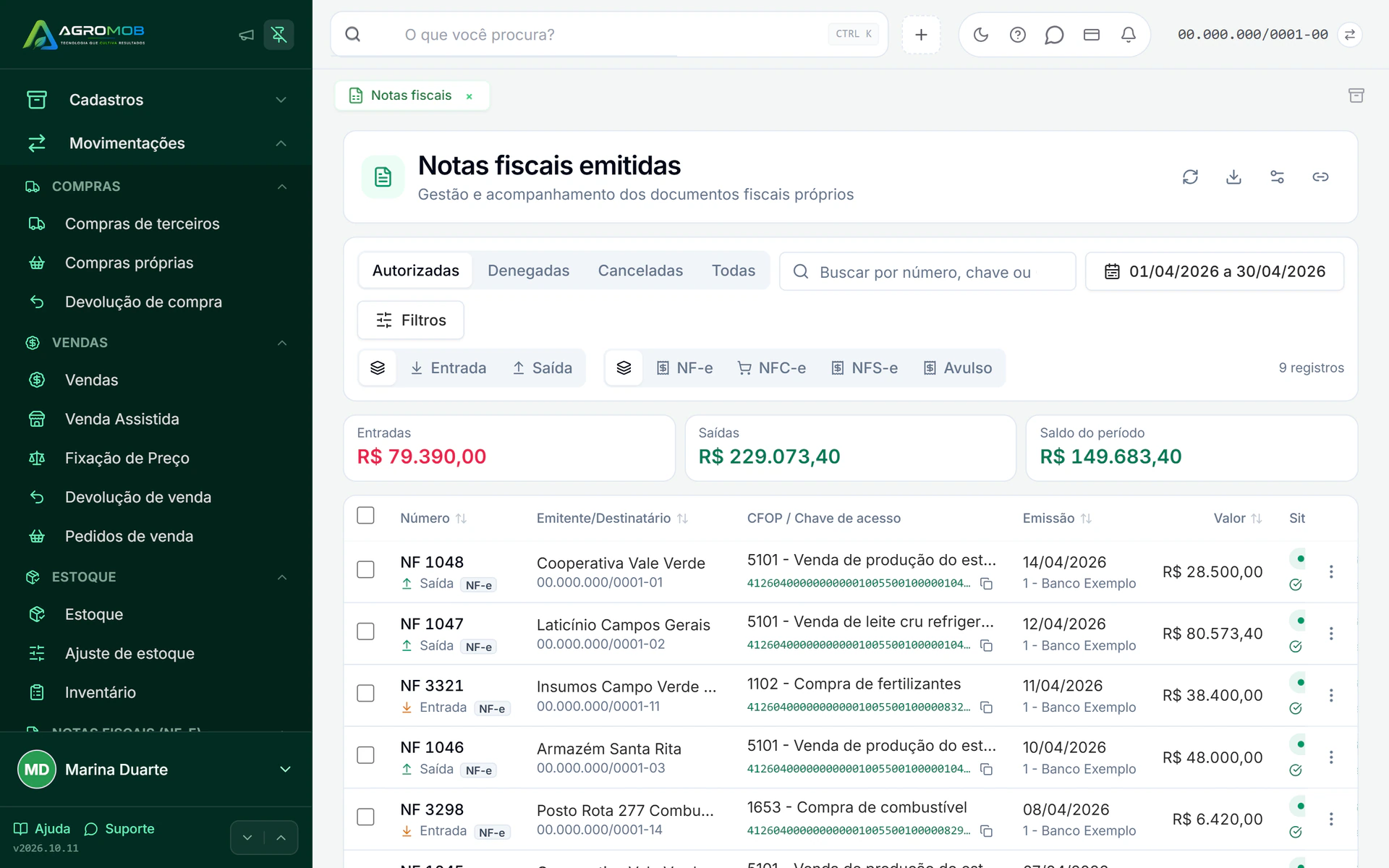Screen dimensions: 1389x868
Task: Select all-types layers icon beside NF-e
Action: click(624, 368)
